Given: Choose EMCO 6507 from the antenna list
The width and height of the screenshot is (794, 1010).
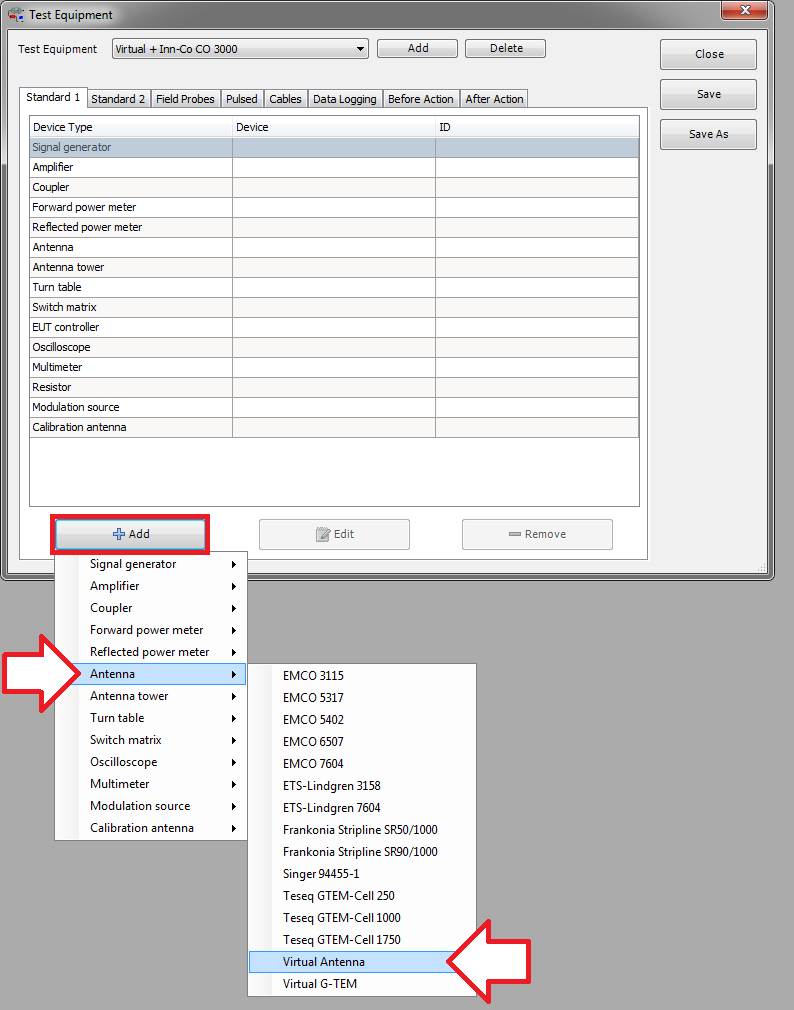Looking at the screenshot, I should point(362,741).
